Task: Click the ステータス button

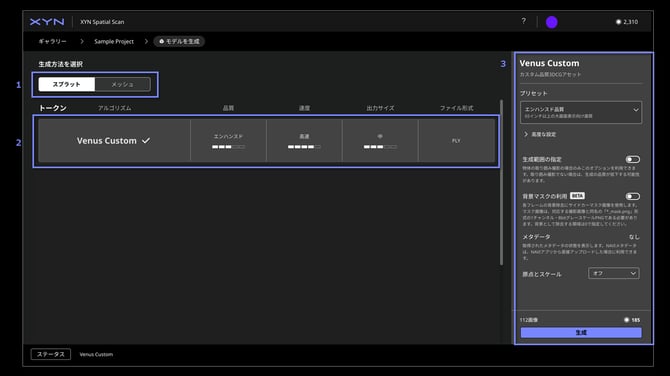Action: (51, 354)
